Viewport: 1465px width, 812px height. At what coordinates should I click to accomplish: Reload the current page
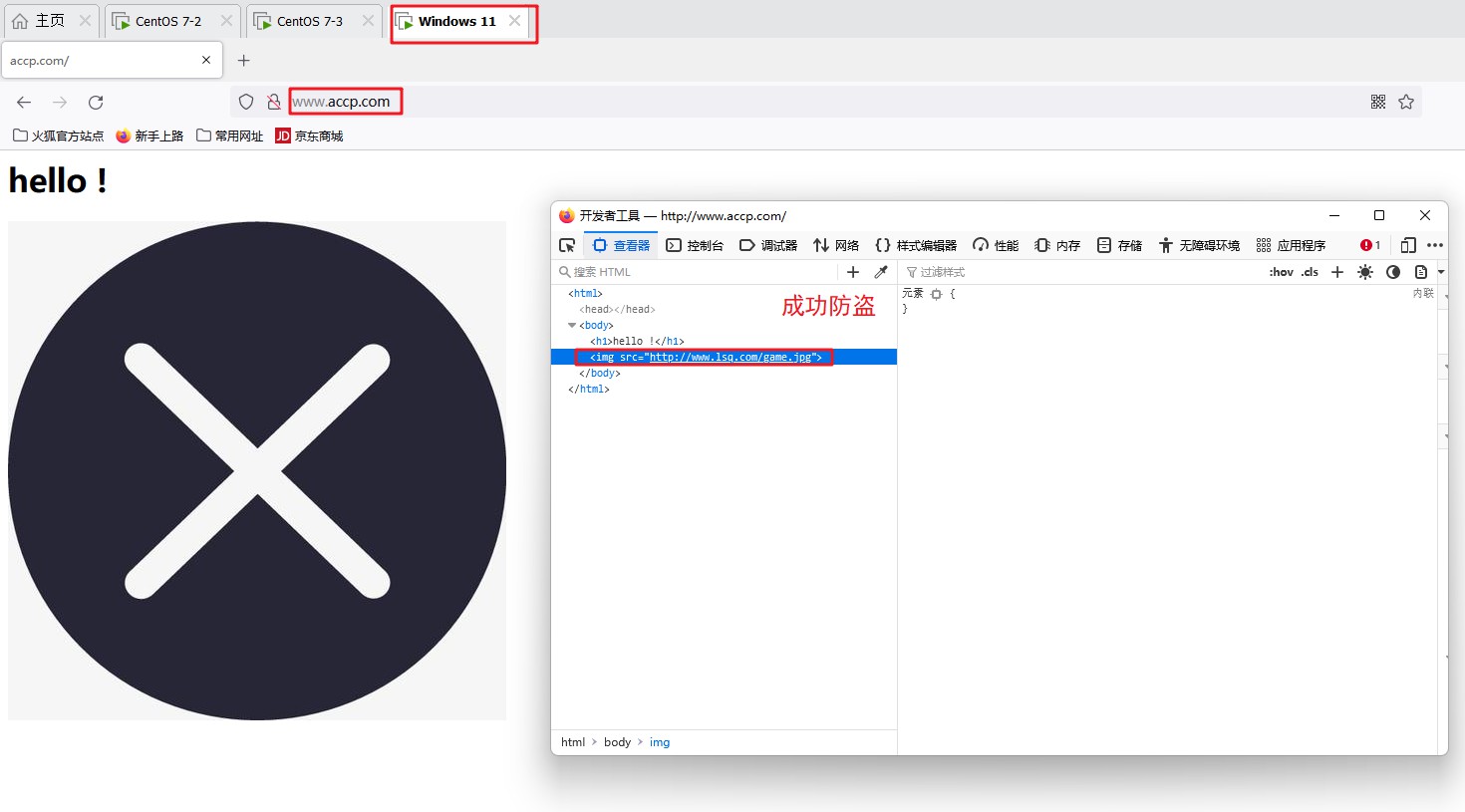(96, 102)
